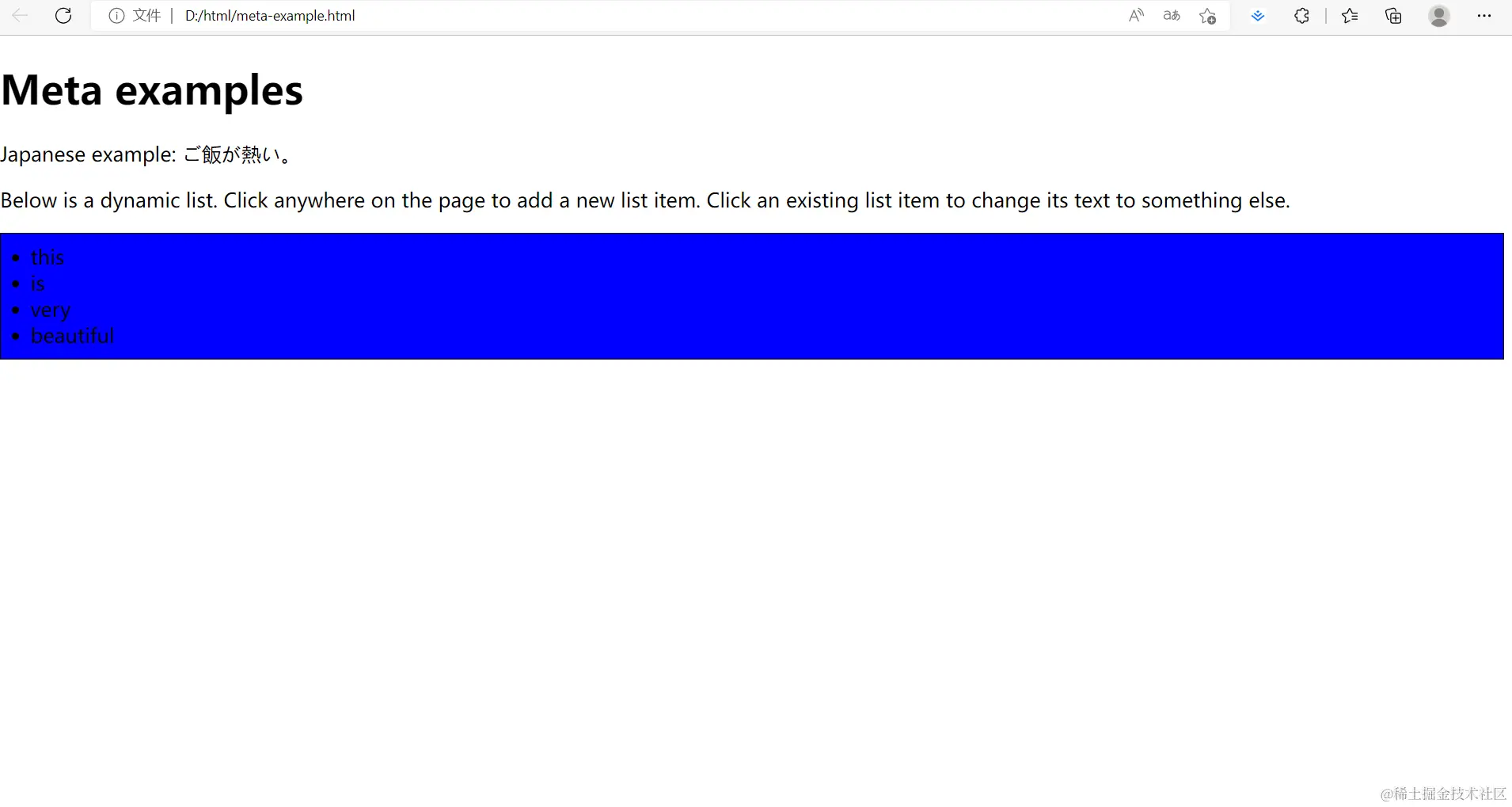Open the user profile avatar

1439,16
